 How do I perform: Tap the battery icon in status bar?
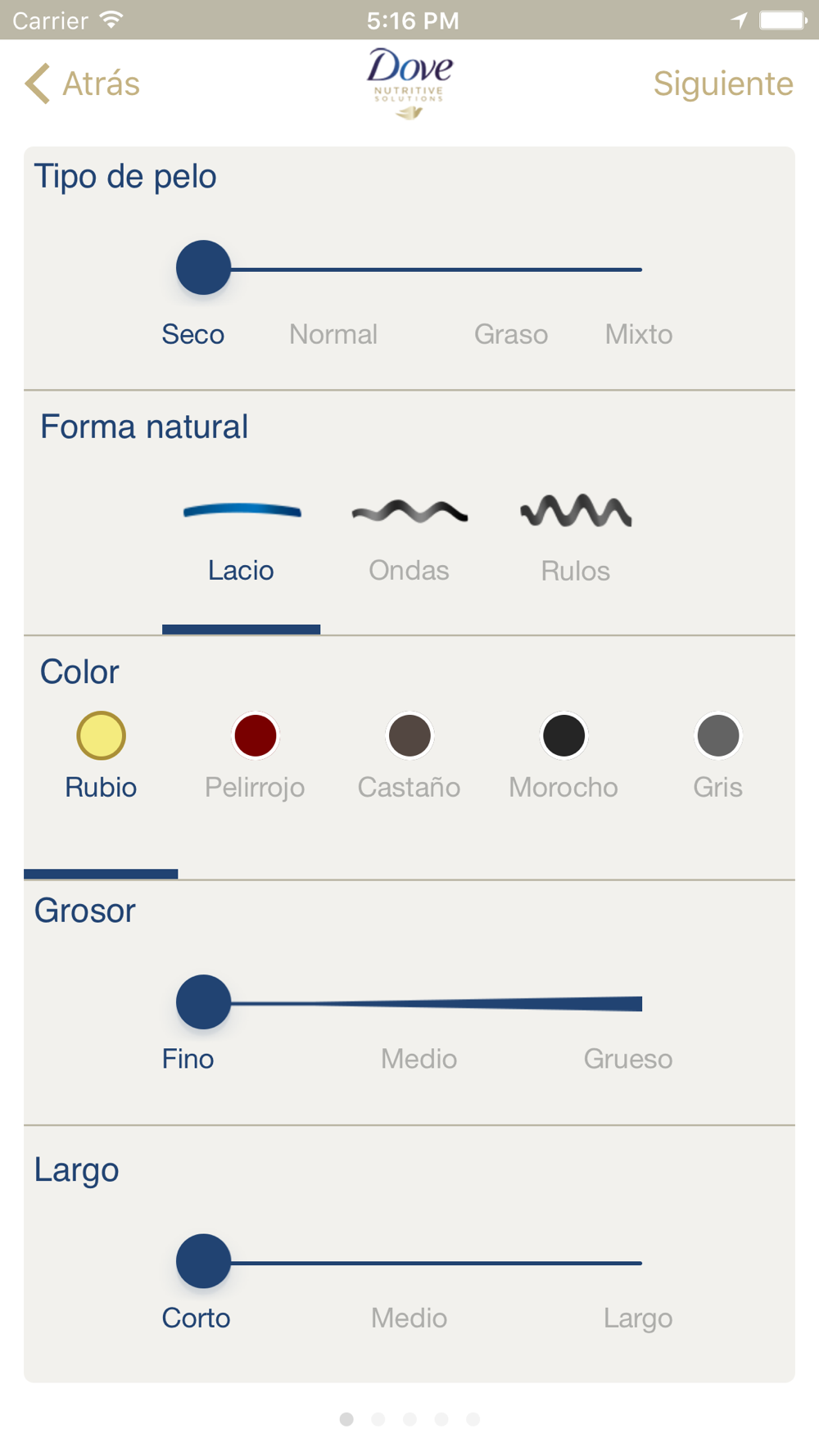tap(783, 20)
